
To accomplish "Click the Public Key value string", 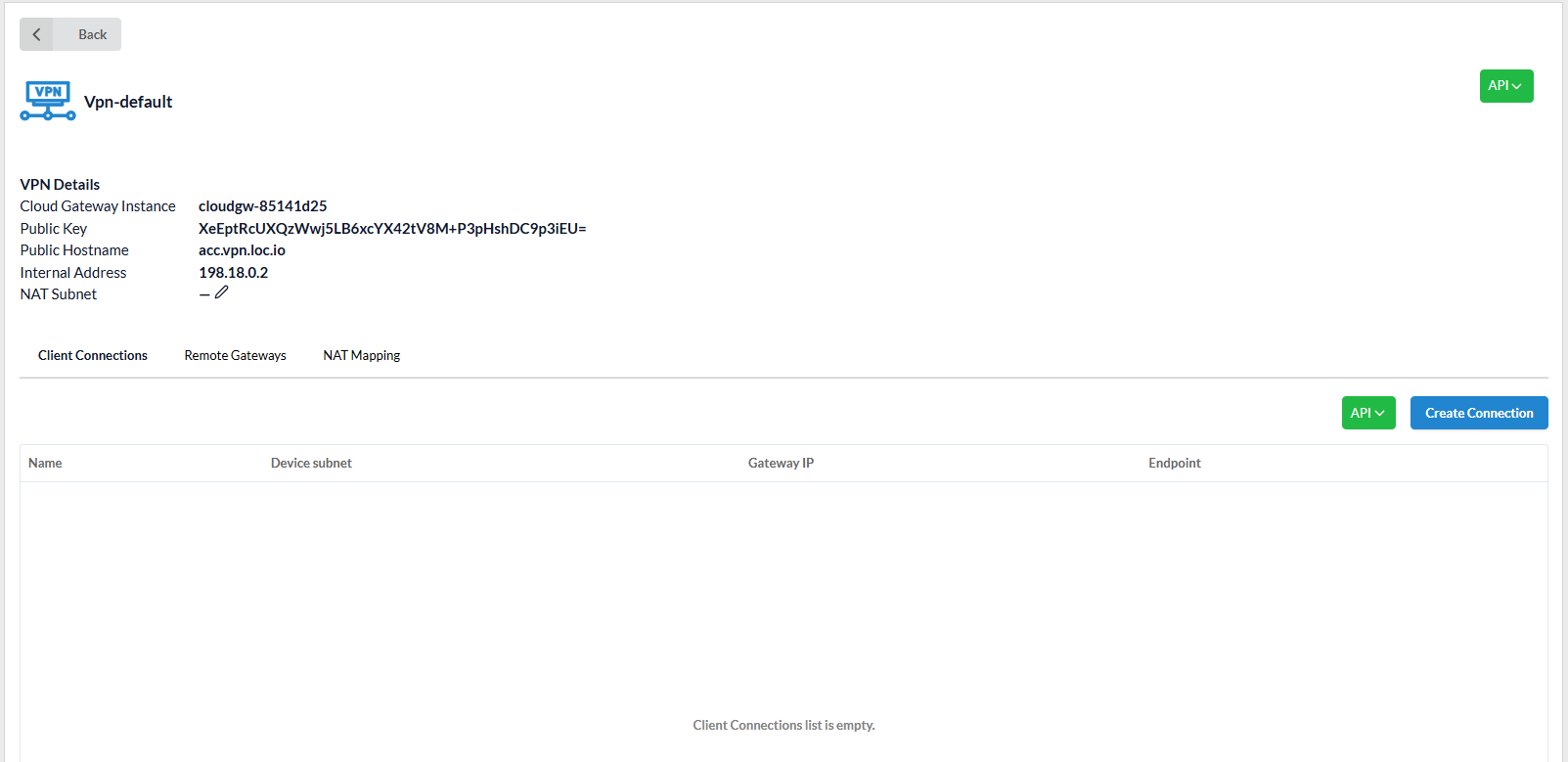I will click(391, 229).
